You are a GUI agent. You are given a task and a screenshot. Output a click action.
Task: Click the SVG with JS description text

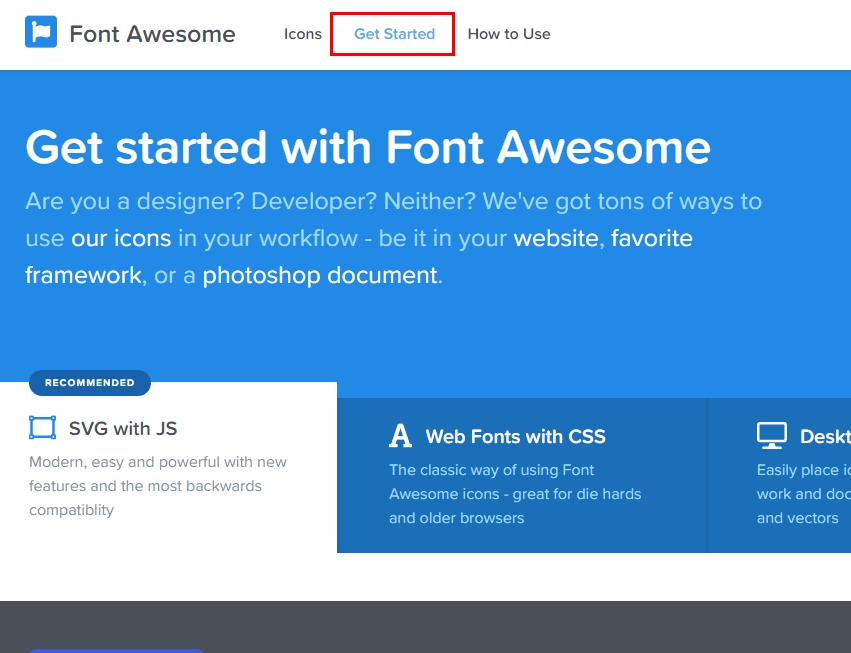158,486
